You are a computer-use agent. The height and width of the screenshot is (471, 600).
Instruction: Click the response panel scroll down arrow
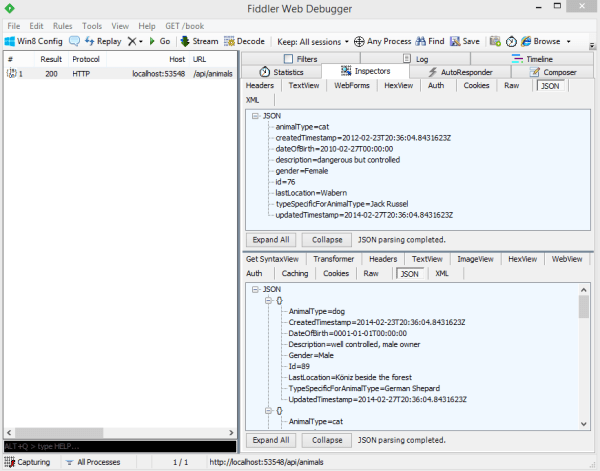point(584,424)
